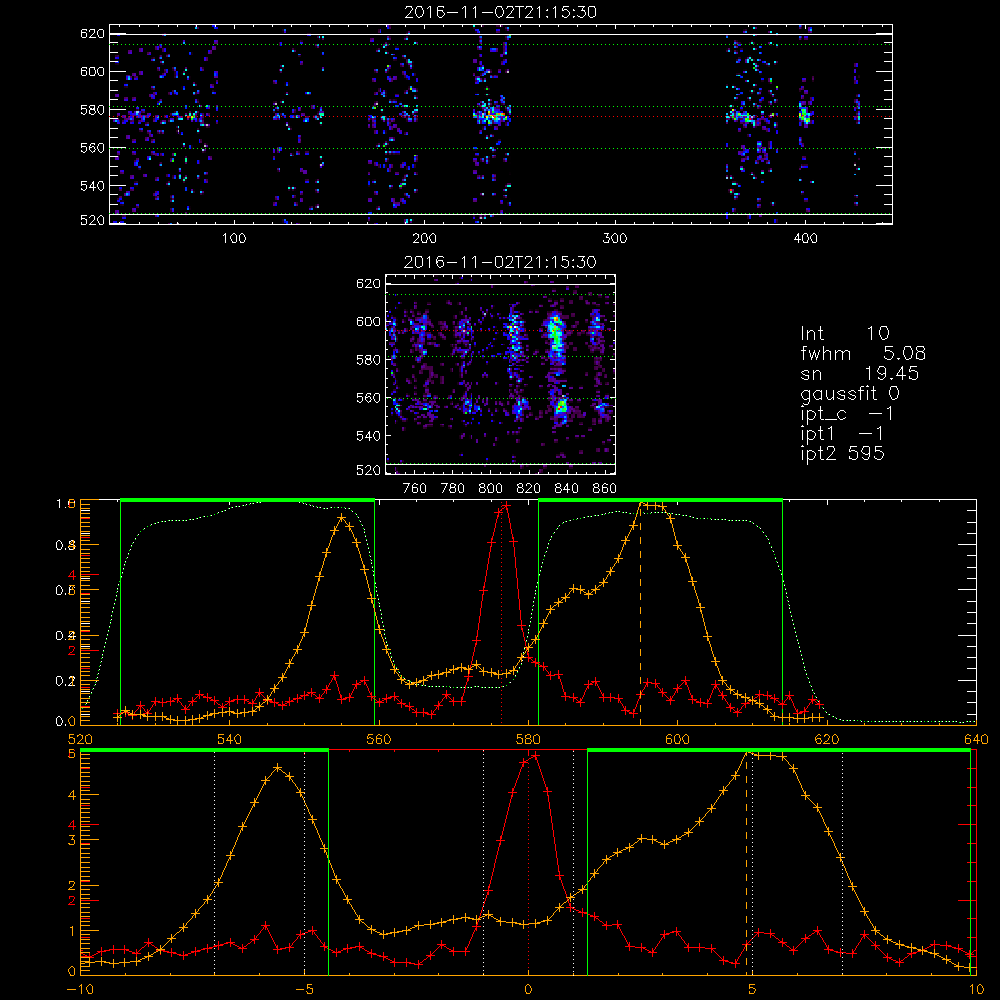This screenshot has height=1000, width=1000.
Task: Click the timestamp title above the middle spectrogram
Action: (501, 261)
